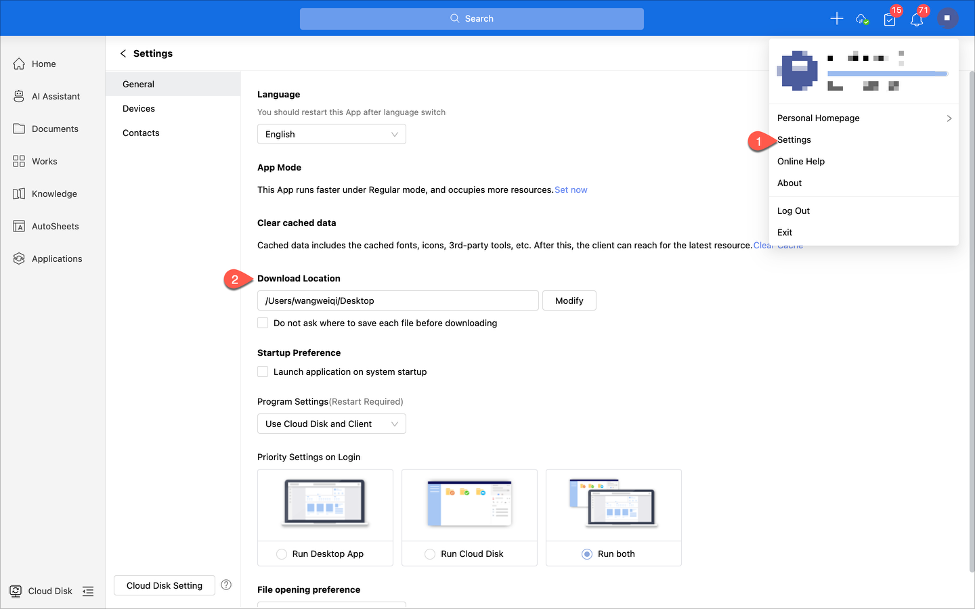Check Launch application on system startup
976x610 pixels.
click(x=263, y=372)
